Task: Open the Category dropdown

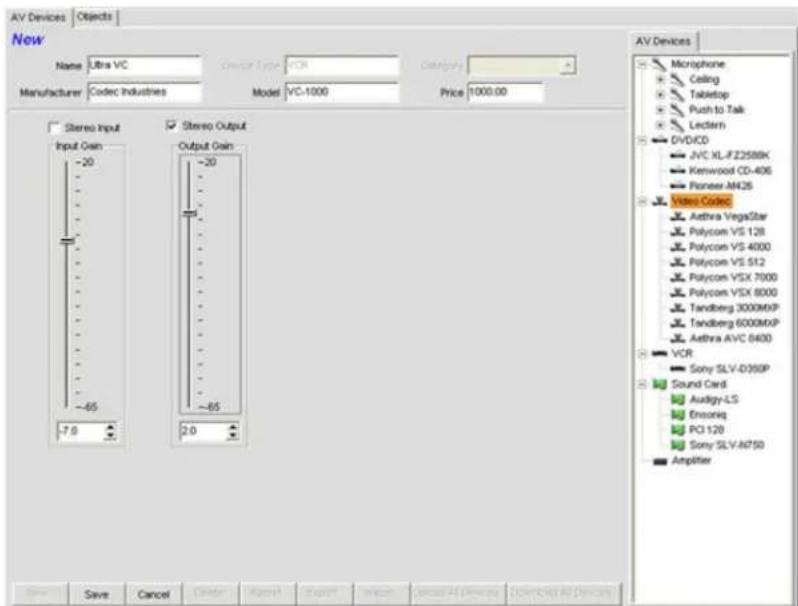Action: (568, 66)
